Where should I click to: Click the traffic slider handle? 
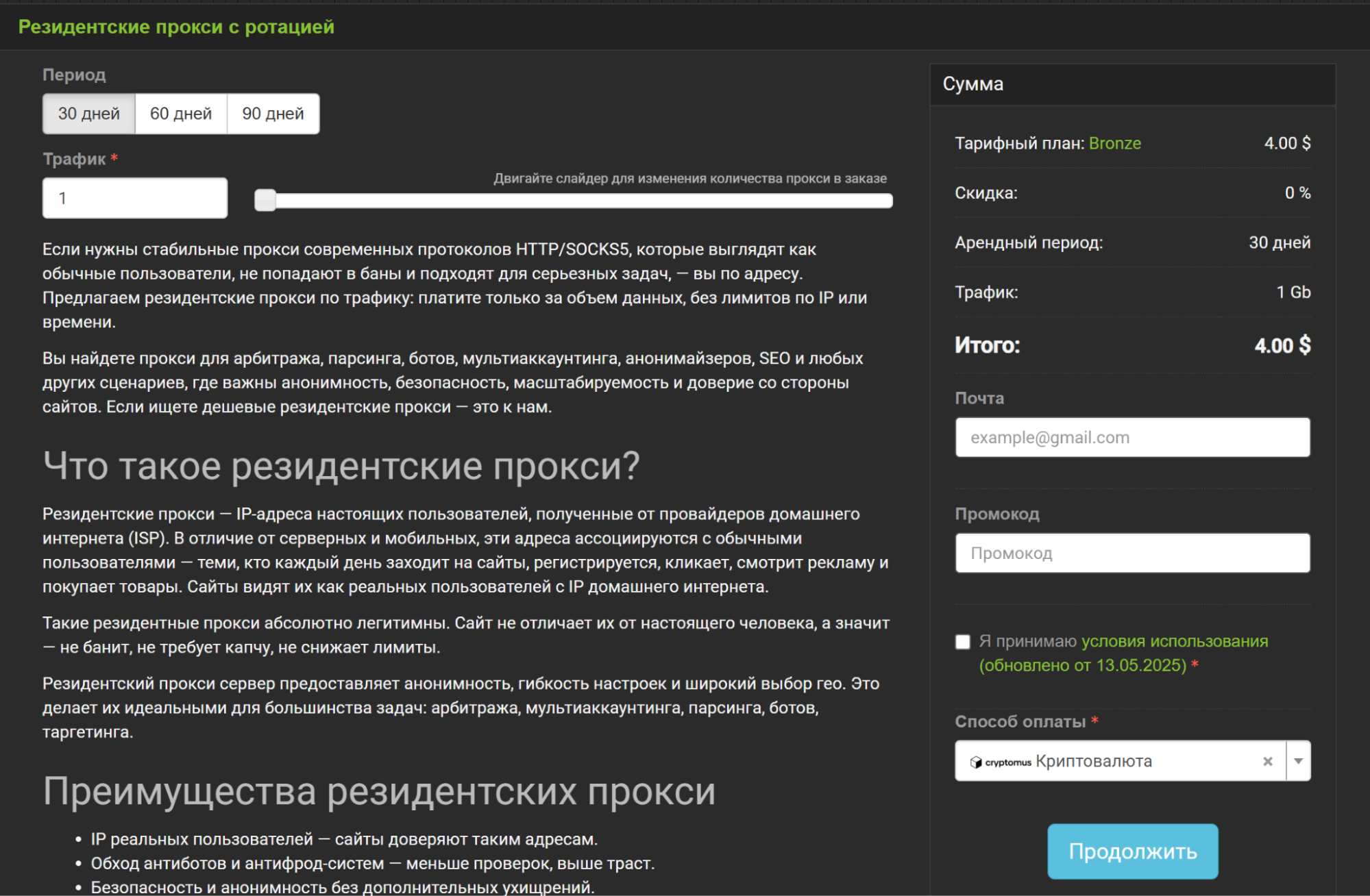265,199
